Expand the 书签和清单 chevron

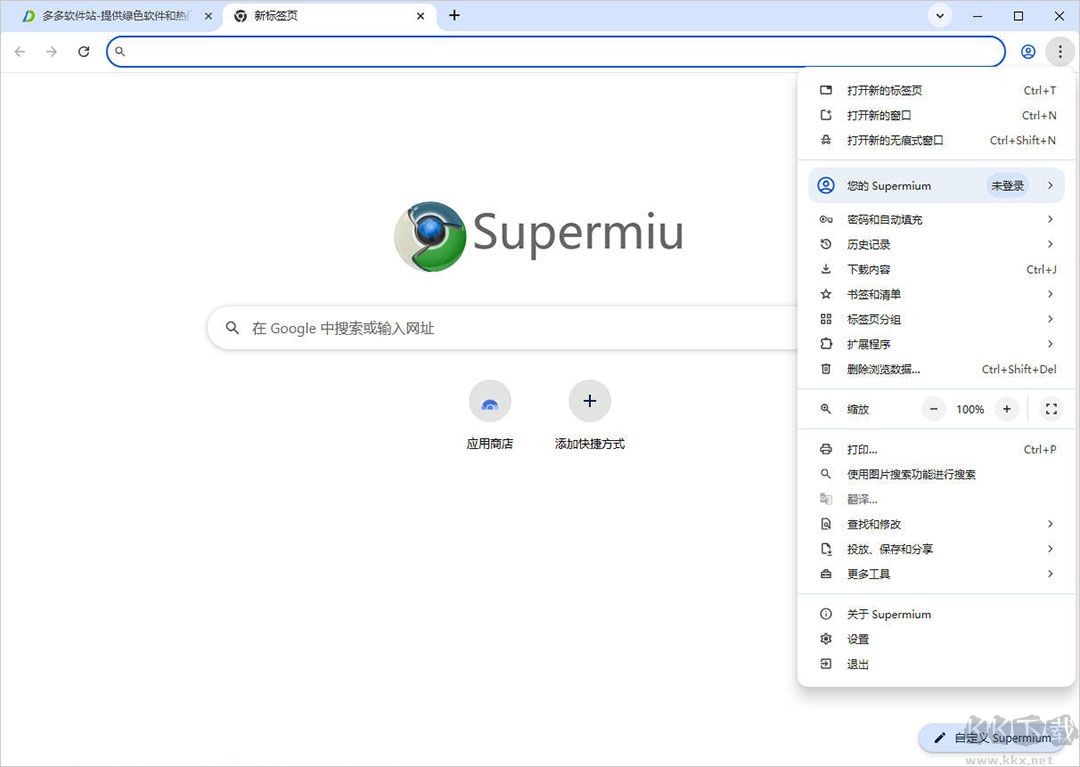pos(1050,294)
